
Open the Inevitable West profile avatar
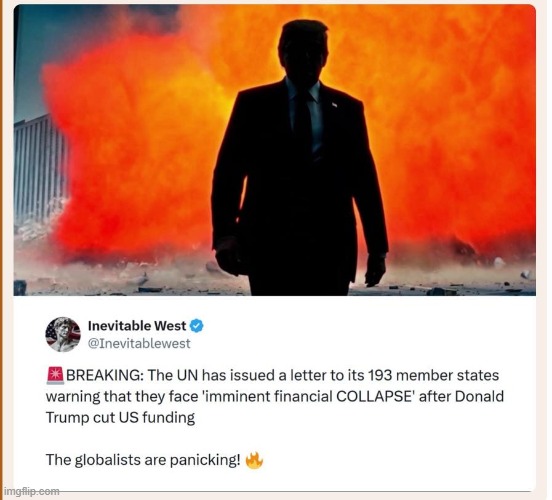(x=63, y=335)
